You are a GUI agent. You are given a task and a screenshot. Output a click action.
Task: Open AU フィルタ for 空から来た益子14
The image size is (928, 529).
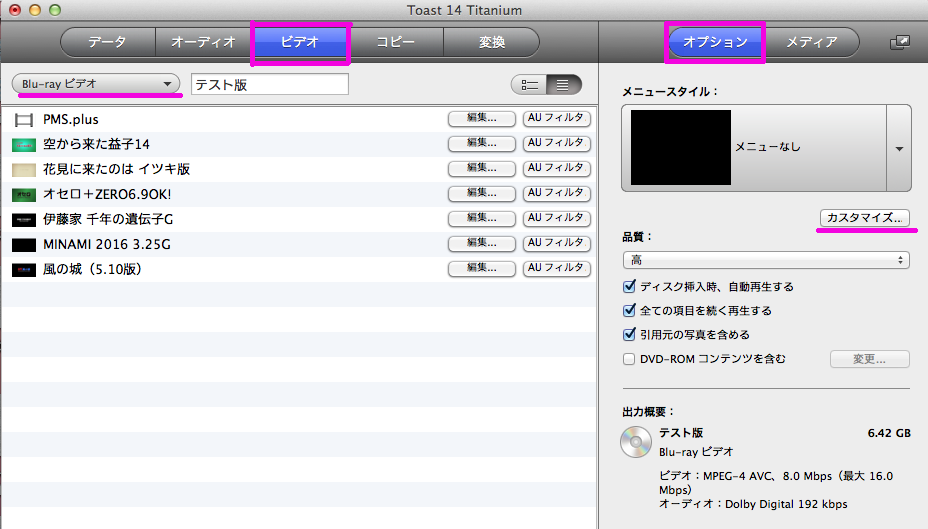[556, 143]
